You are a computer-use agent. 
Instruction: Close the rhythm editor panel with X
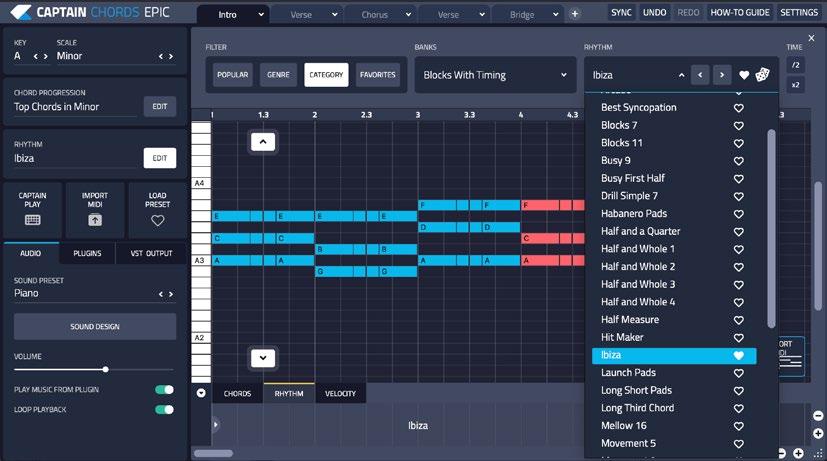click(x=811, y=38)
